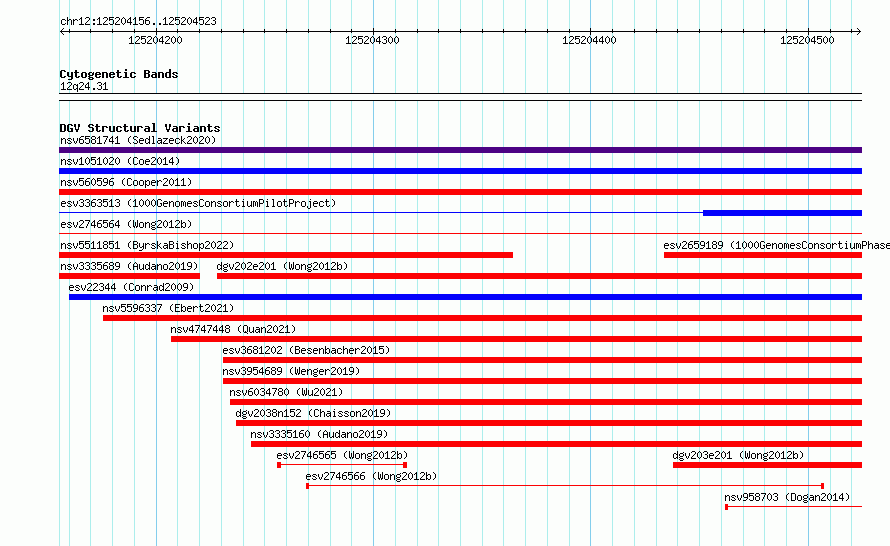Click the red nsv560596 variant bar

[x=460, y=192]
